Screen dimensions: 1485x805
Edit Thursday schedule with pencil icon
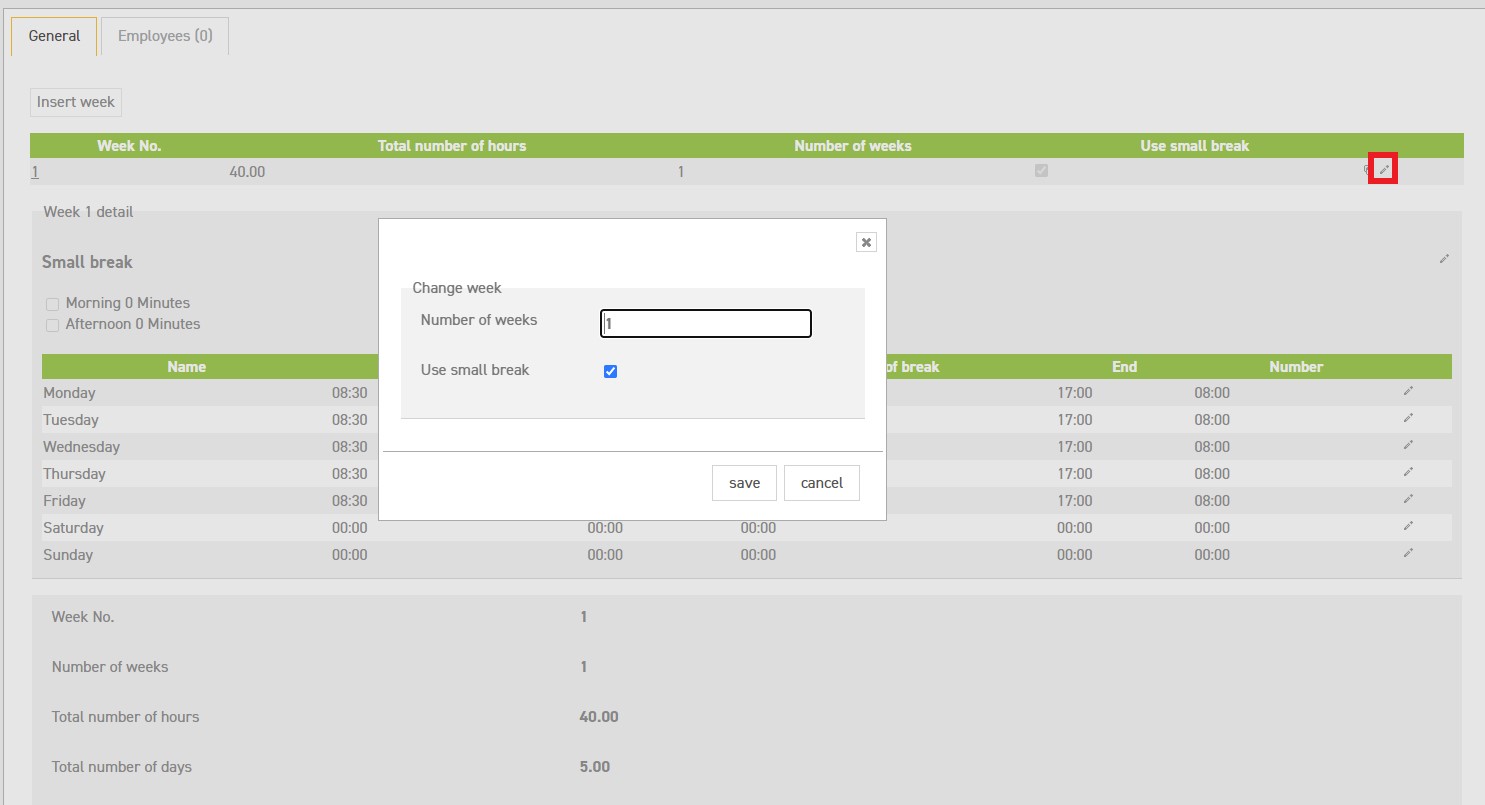point(1408,472)
